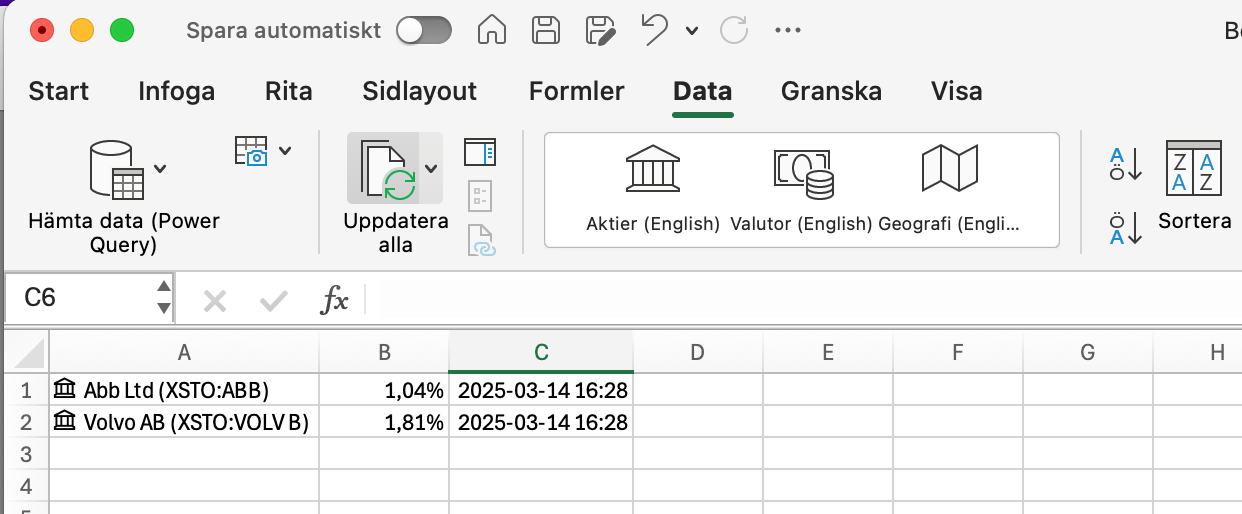Expand the Uppdatera alla dropdown arrow
The width and height of the screenshot is (1242, 514).
tap(431, 168)
